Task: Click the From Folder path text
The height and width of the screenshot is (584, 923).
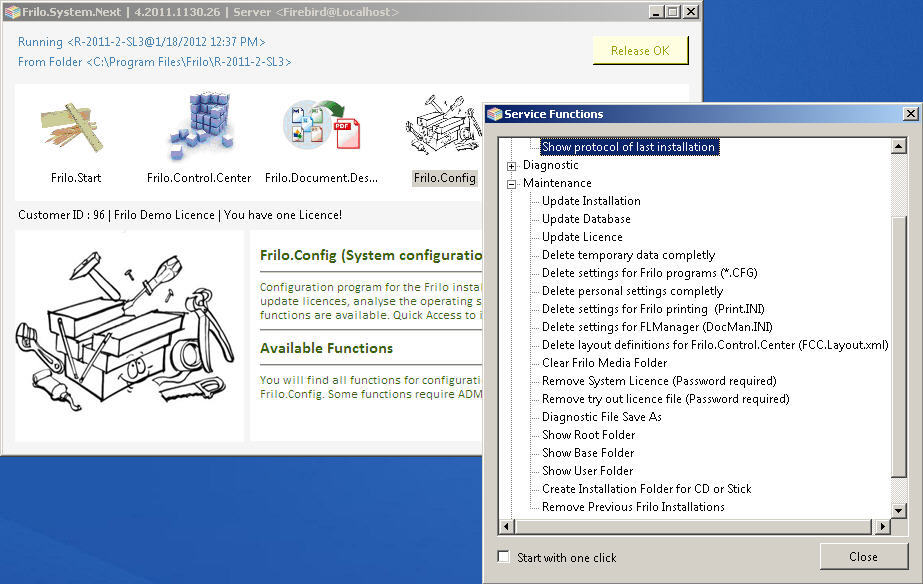Action: point(154,62)
